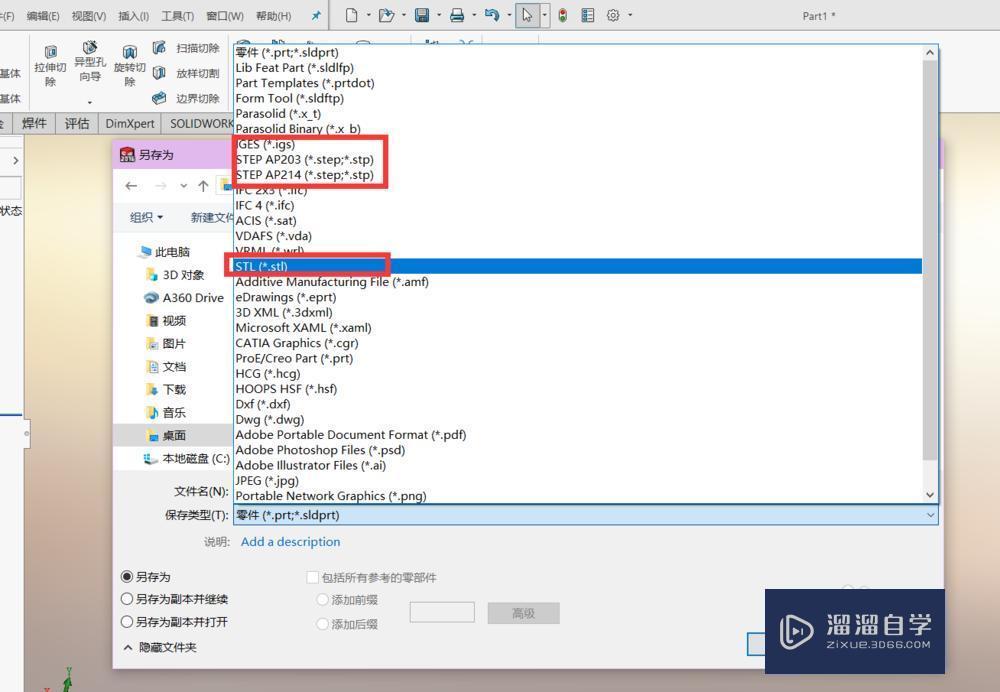Select the 边界切除 boundary cut tool
Viewport: 1000px width, 692px height.
pyautogui.click(x=186, y=98)
